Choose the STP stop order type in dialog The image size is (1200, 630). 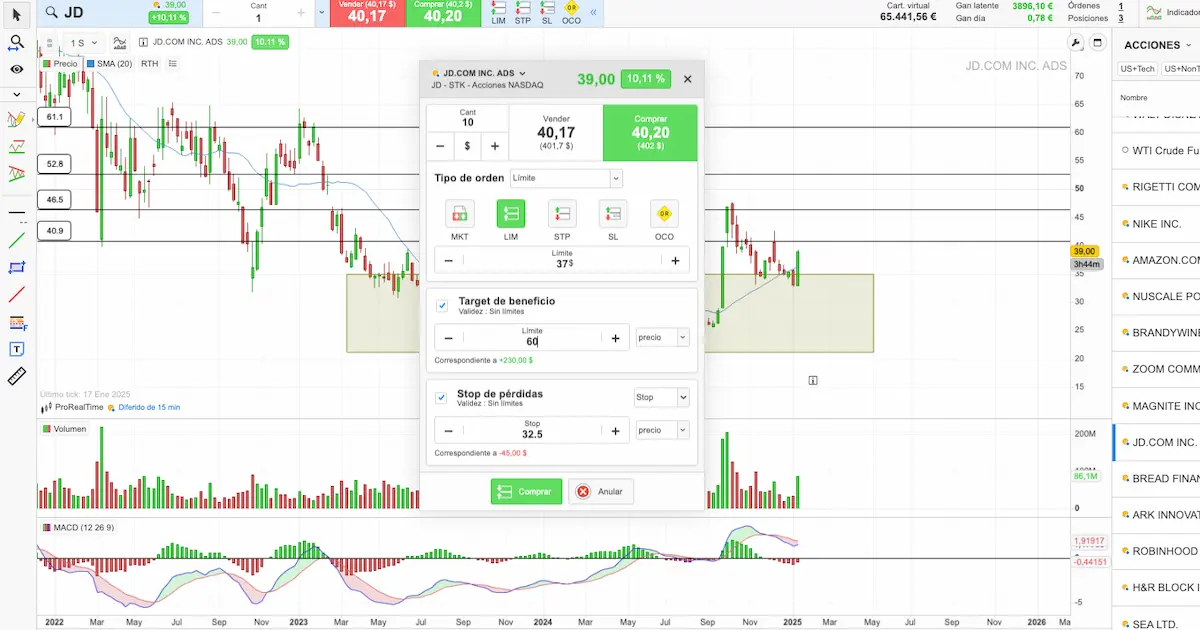pos(562,214)
